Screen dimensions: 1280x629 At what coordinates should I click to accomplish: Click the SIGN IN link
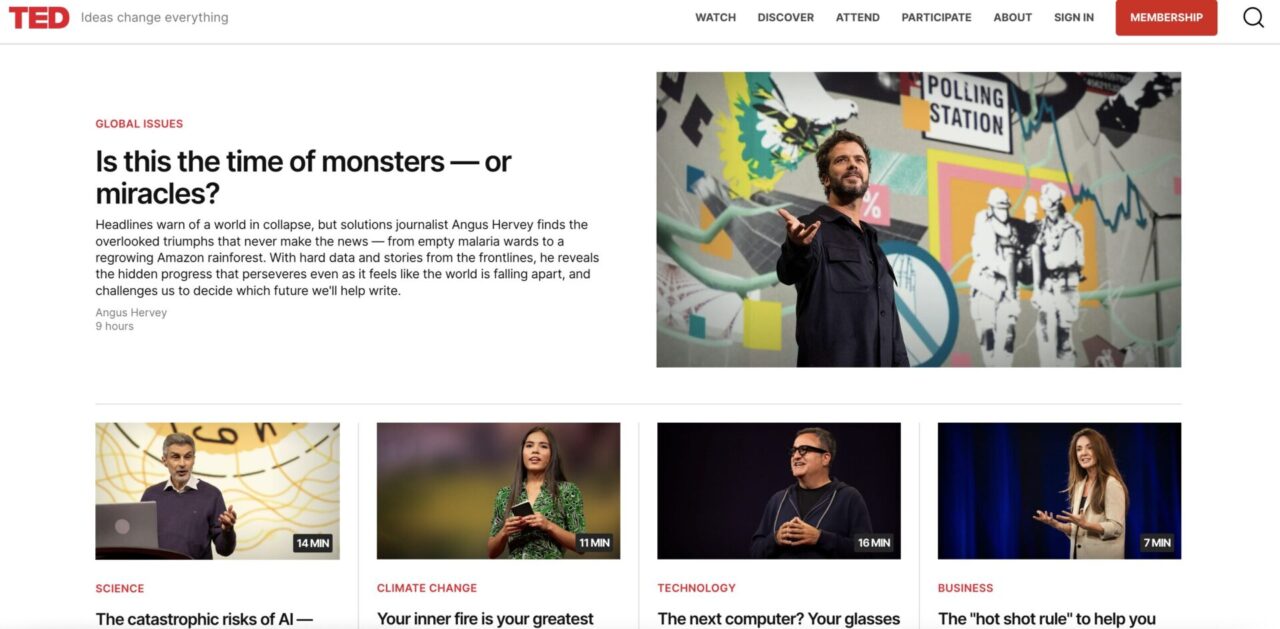click(x=1074, y=18)
